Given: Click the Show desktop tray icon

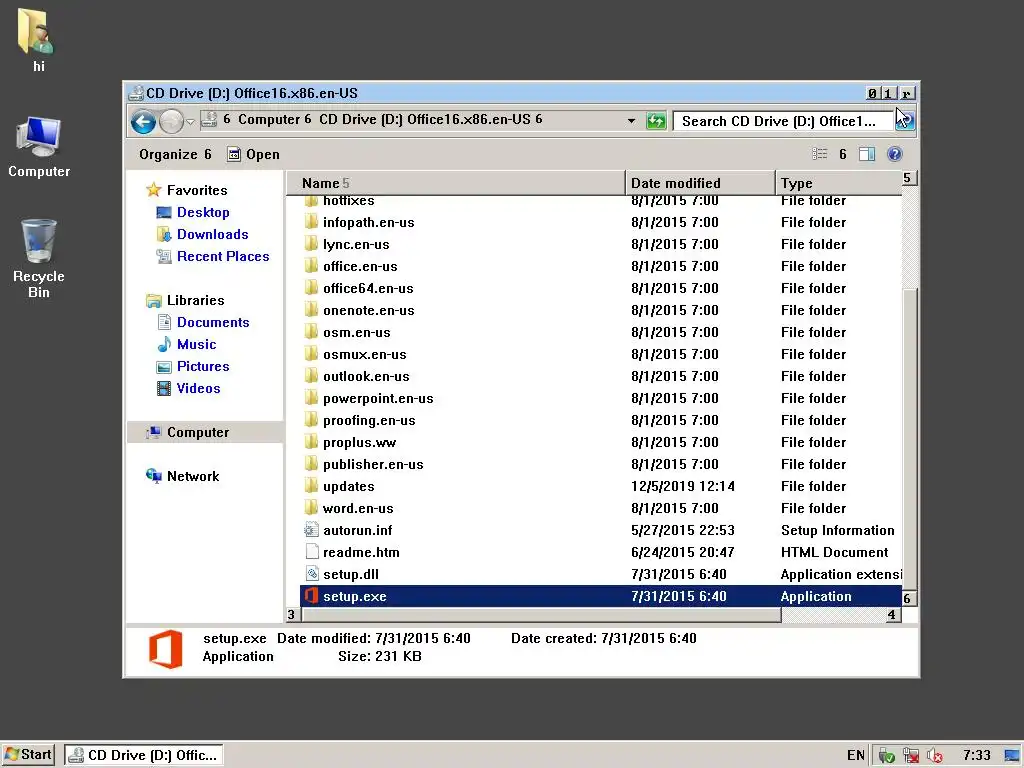Looking at the screenshot, I should (x=1012, y=756).
